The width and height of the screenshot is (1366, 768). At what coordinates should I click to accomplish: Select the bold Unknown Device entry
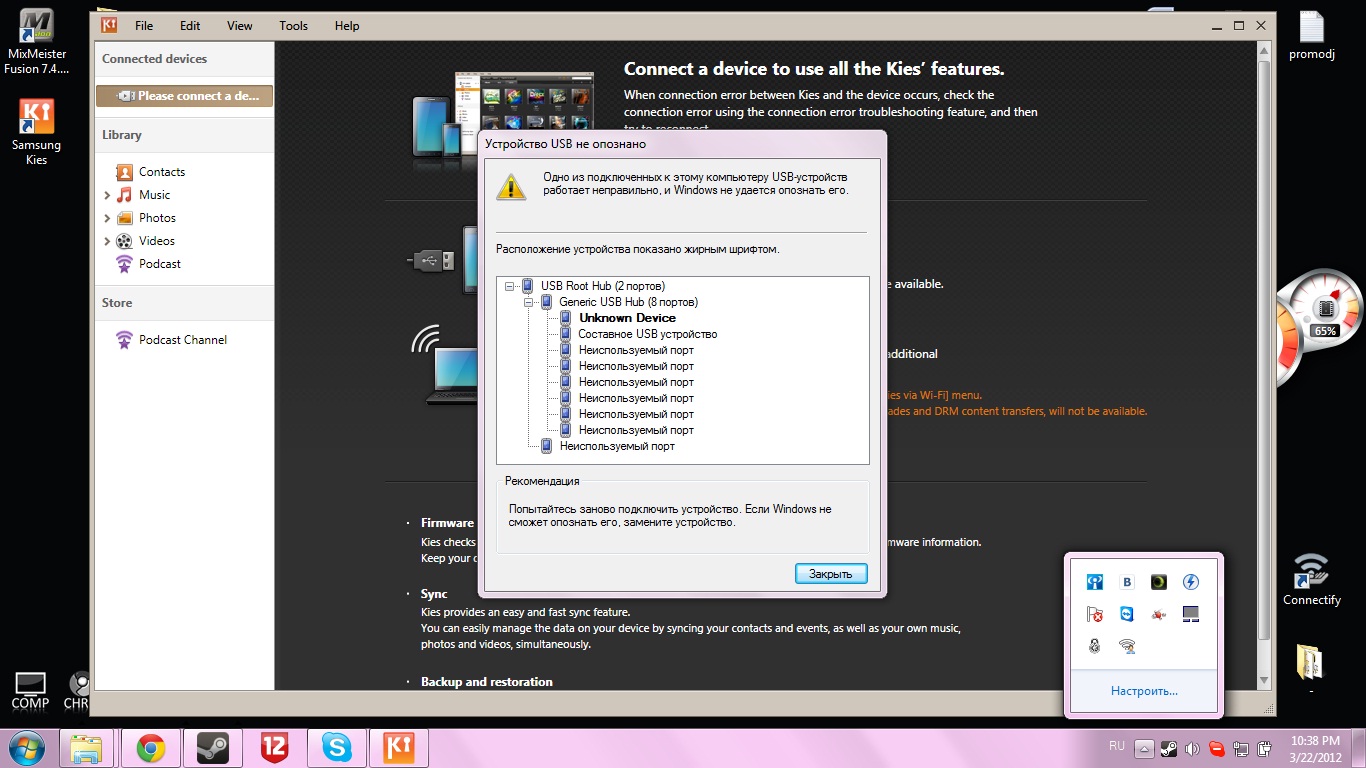point(627,318)
